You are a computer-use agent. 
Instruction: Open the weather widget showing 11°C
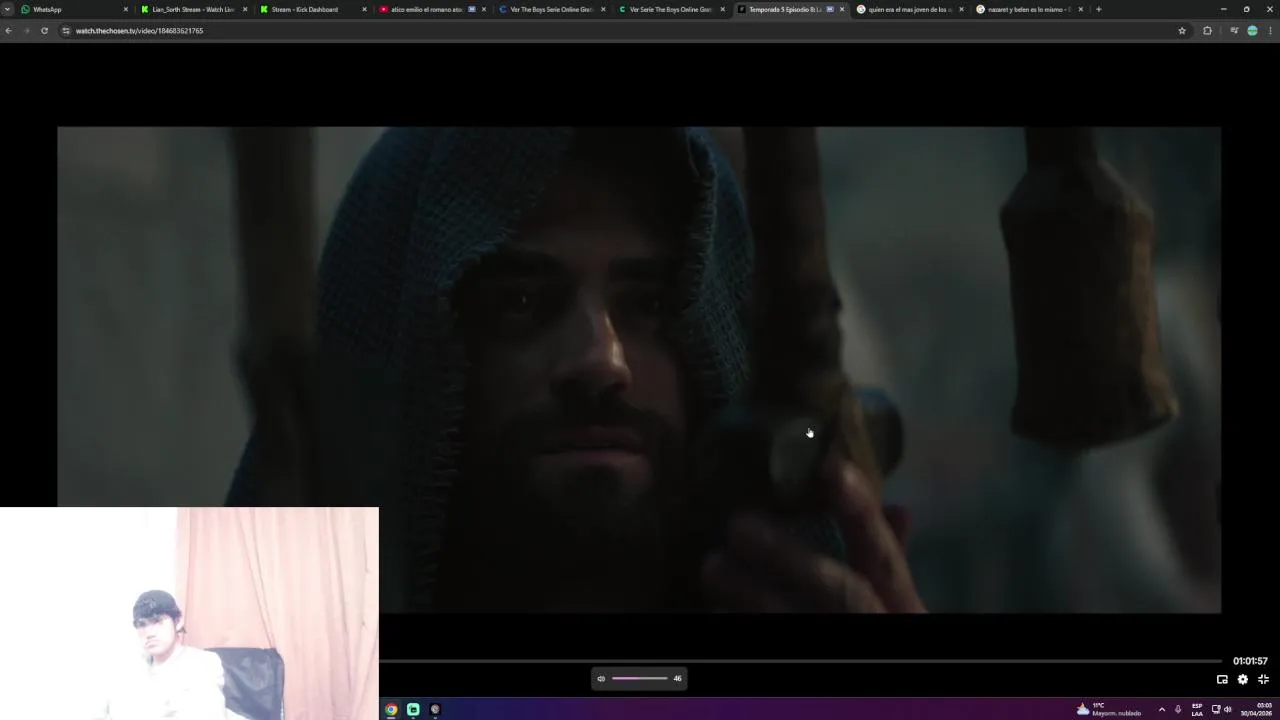[1109, 709]
